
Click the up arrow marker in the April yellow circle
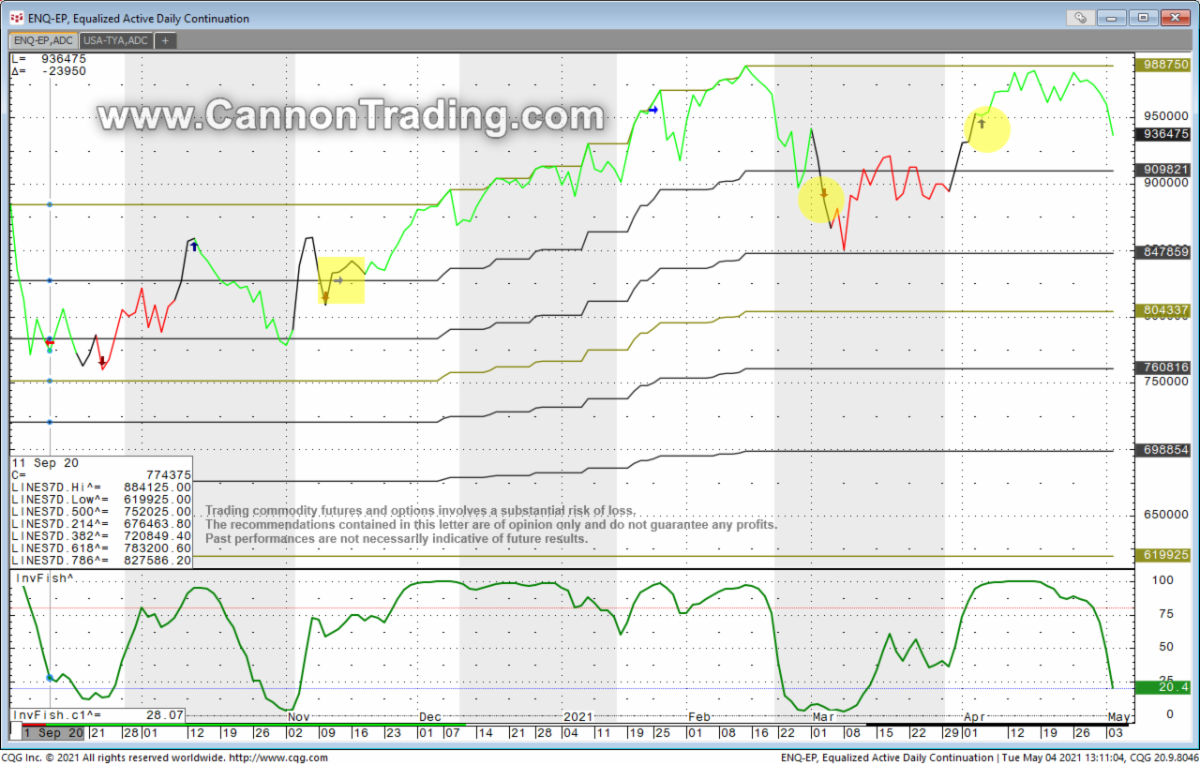pyautogui.click(x=982, y=123)
